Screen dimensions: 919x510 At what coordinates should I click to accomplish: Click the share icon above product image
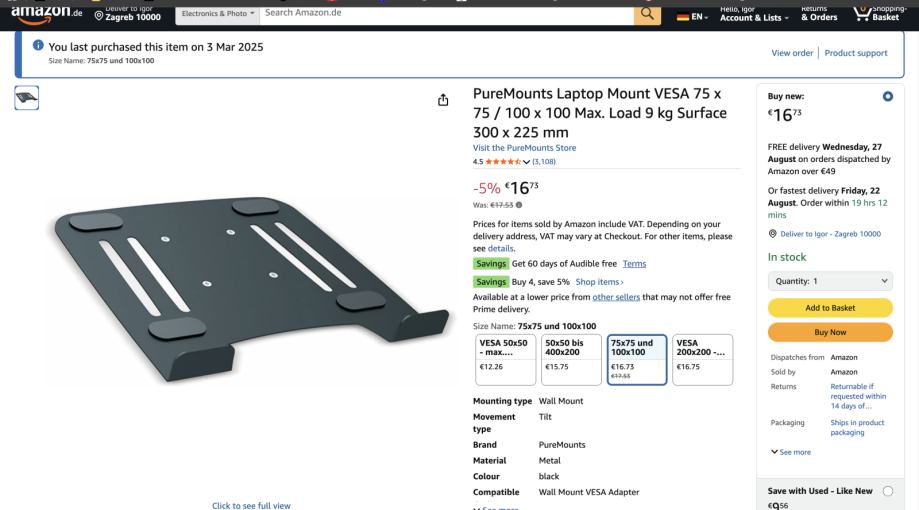(443, 100)
